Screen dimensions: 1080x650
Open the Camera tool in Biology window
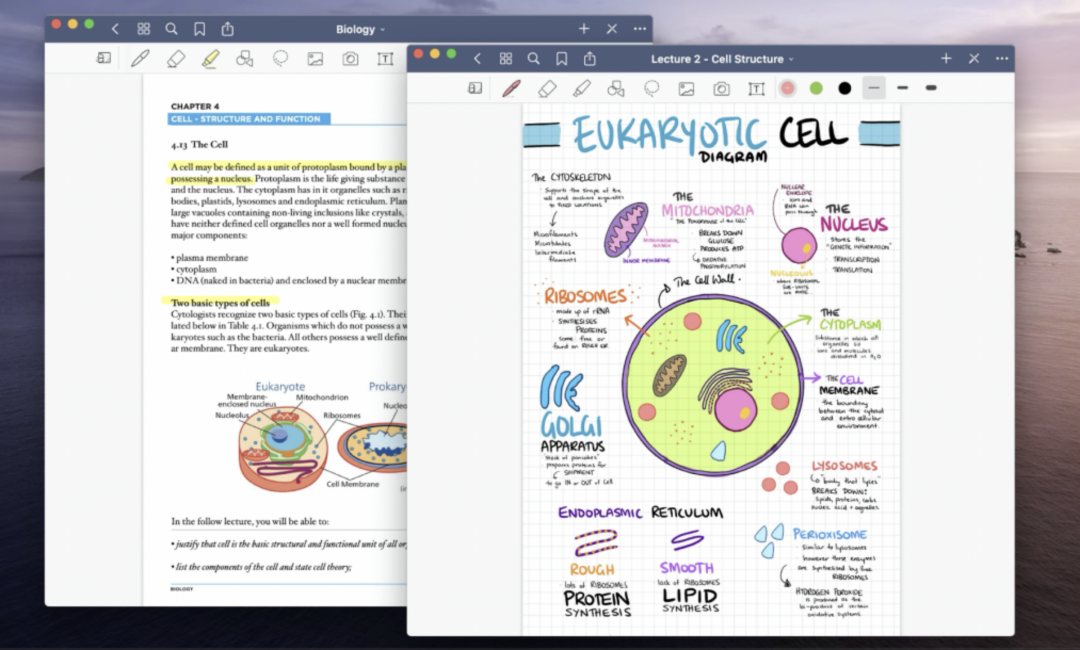tap(350, 59)
